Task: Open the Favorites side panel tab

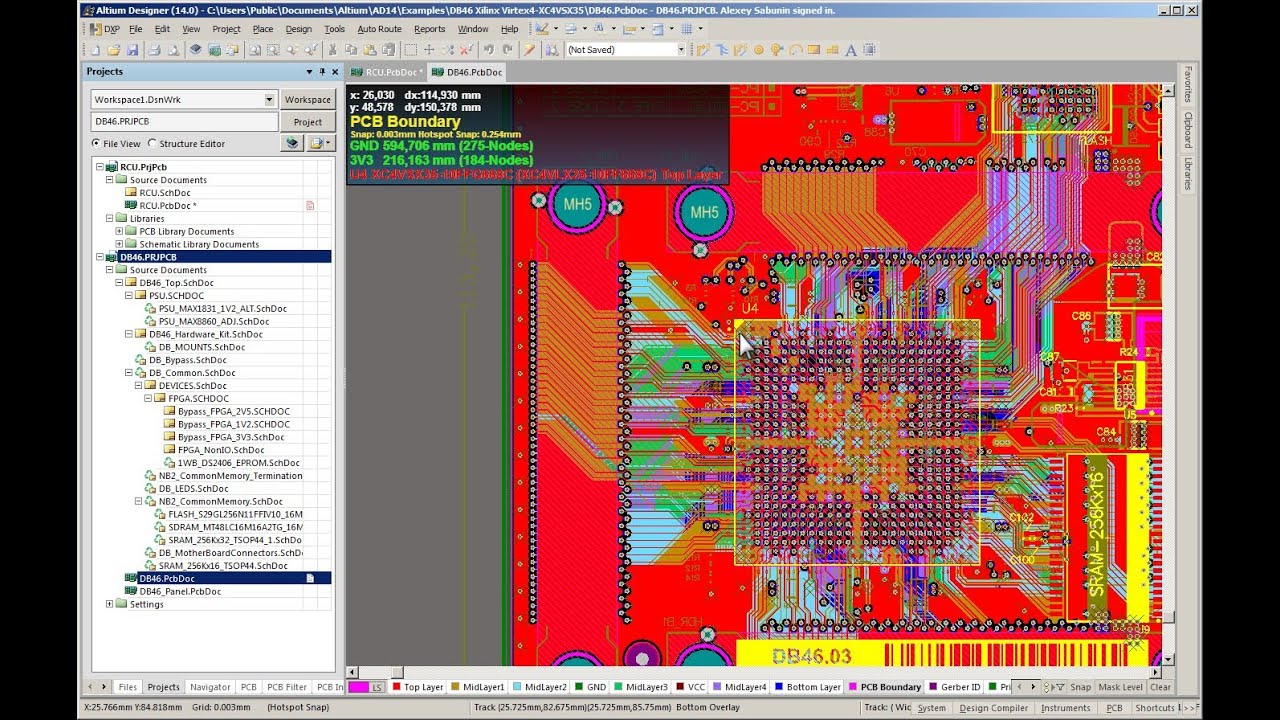Action: [x=1188, y=84]
